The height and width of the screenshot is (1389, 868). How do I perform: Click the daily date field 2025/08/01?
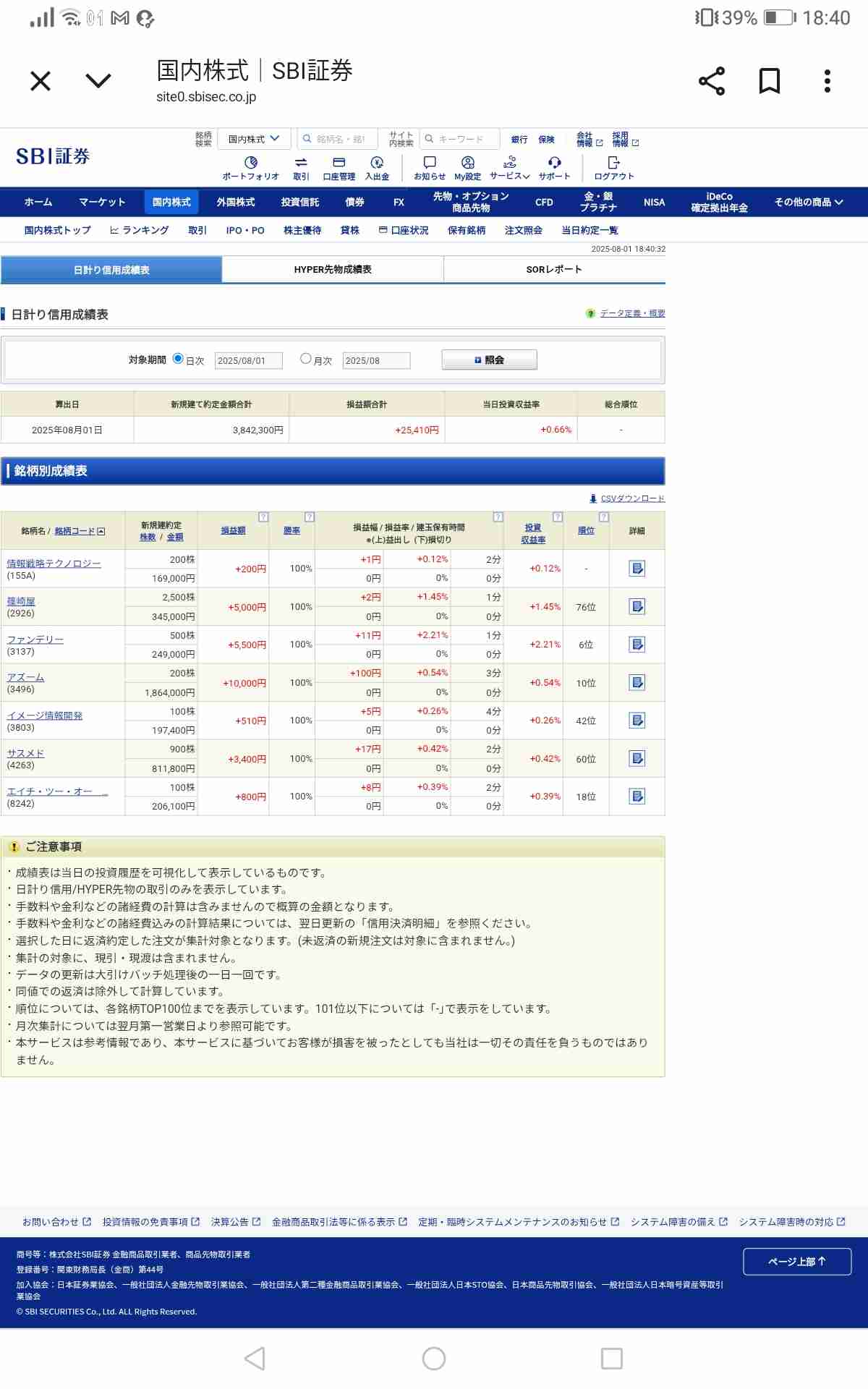pyautogui.click(x=248, y=360)
